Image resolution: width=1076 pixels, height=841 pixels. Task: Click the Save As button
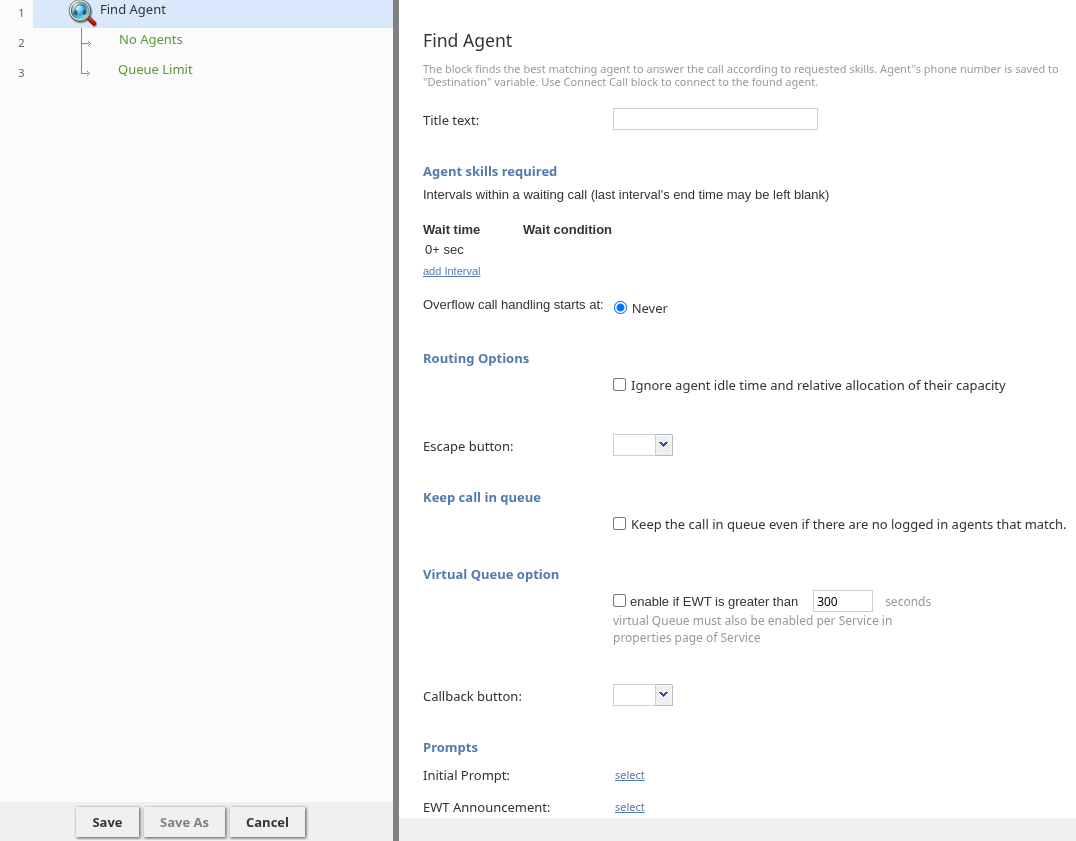coord(184,822)
